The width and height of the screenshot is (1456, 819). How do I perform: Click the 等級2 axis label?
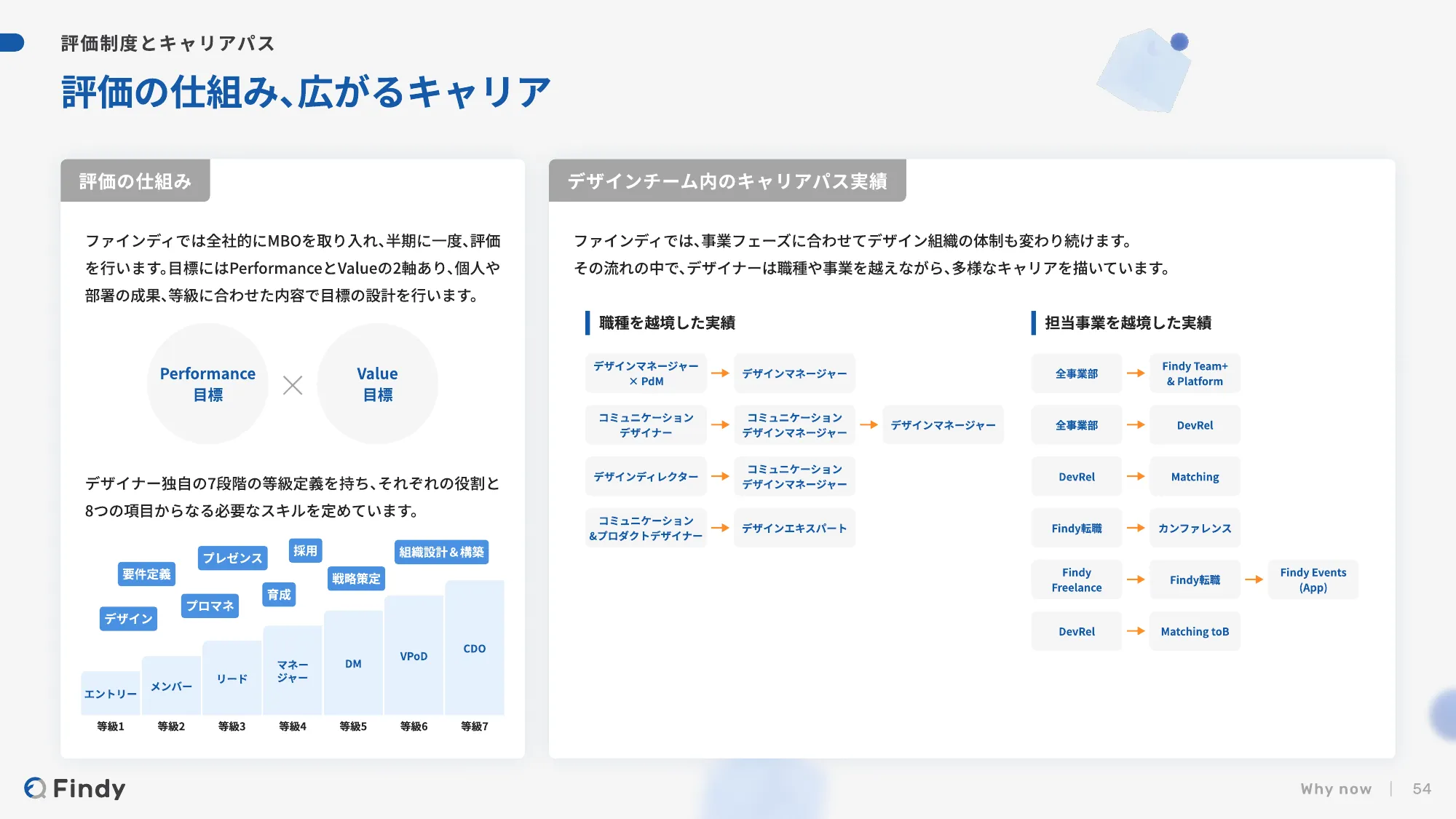click(x=171, y=727)
